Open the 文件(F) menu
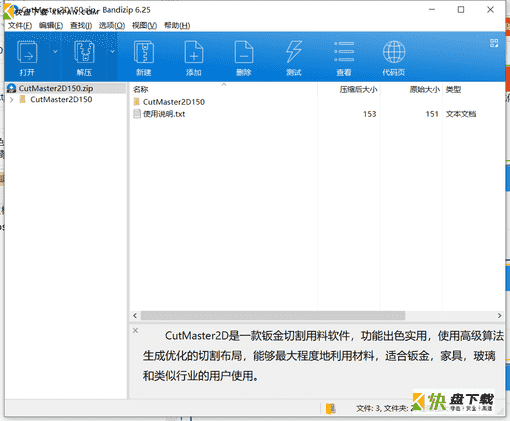 pos(20,26)
